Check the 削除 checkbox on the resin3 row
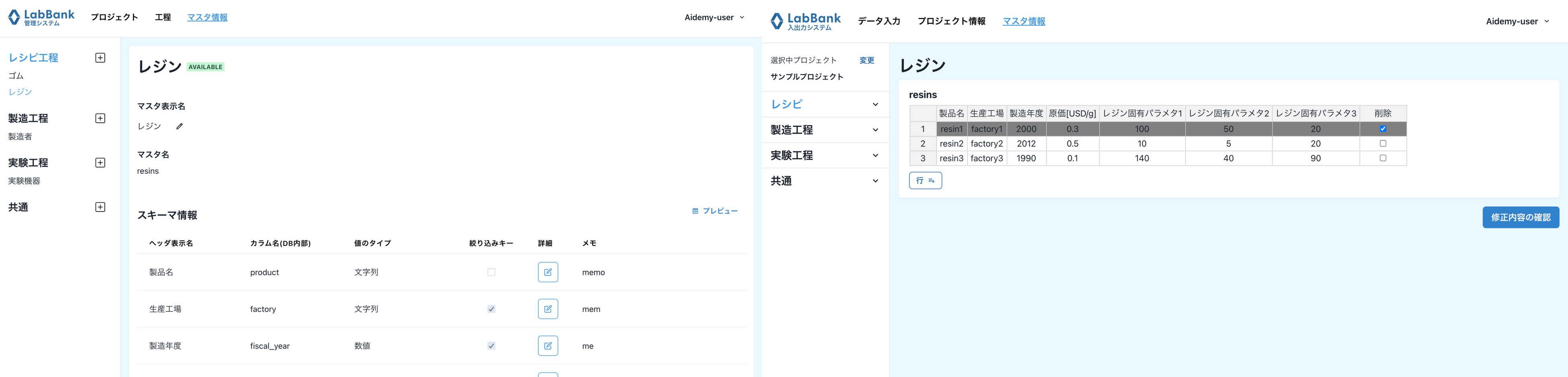 [1383, 158]
